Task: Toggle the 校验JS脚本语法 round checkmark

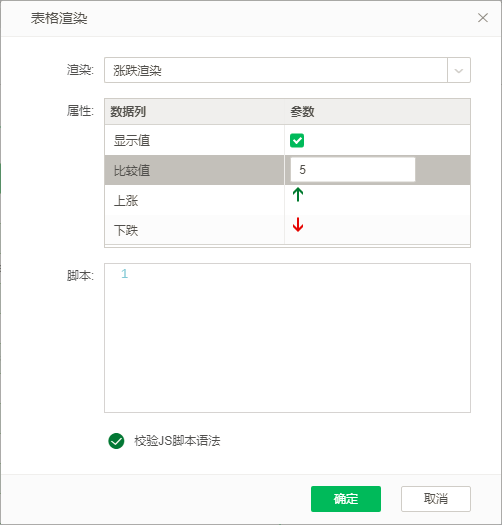Action: pos(116,441)
